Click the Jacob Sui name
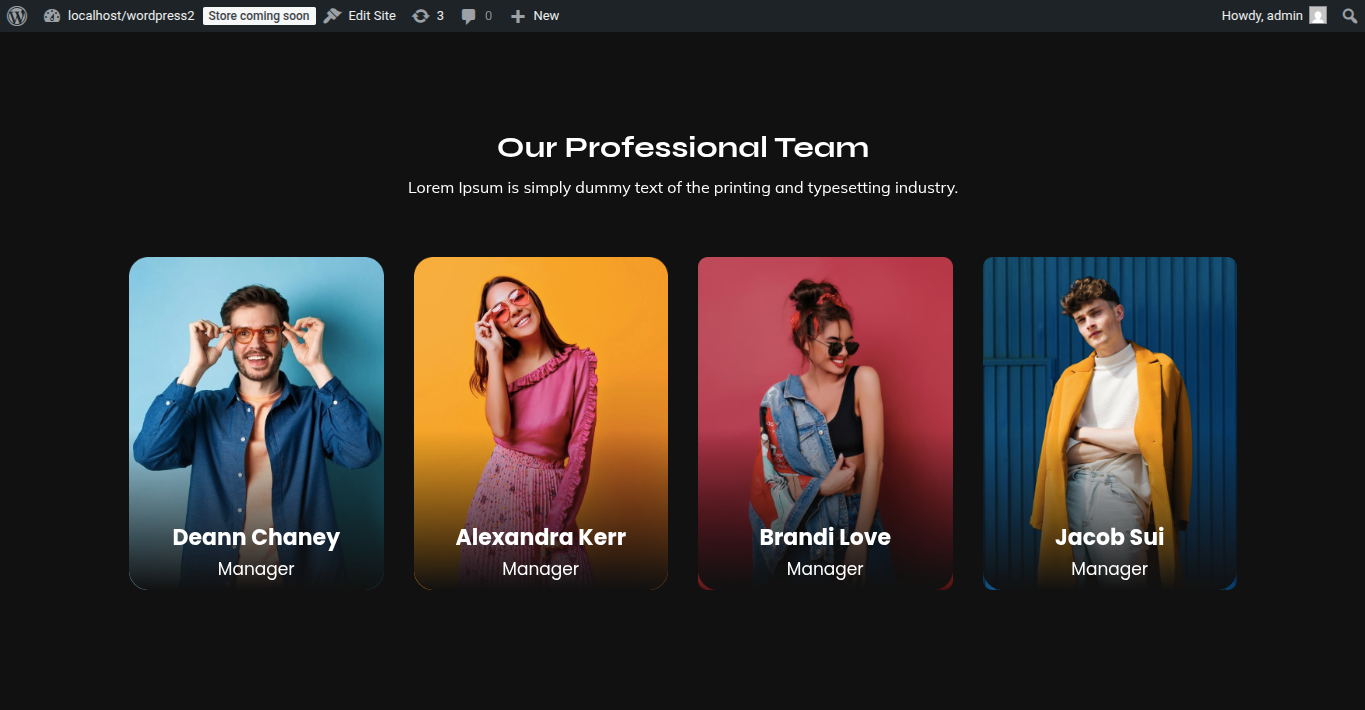This screenshot has width=1365, height=710. pyautogui.click(x=1110, y=537)
